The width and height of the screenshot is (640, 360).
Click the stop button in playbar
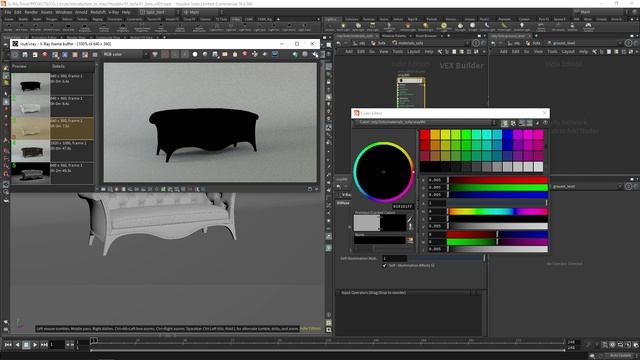coord(26,345)
